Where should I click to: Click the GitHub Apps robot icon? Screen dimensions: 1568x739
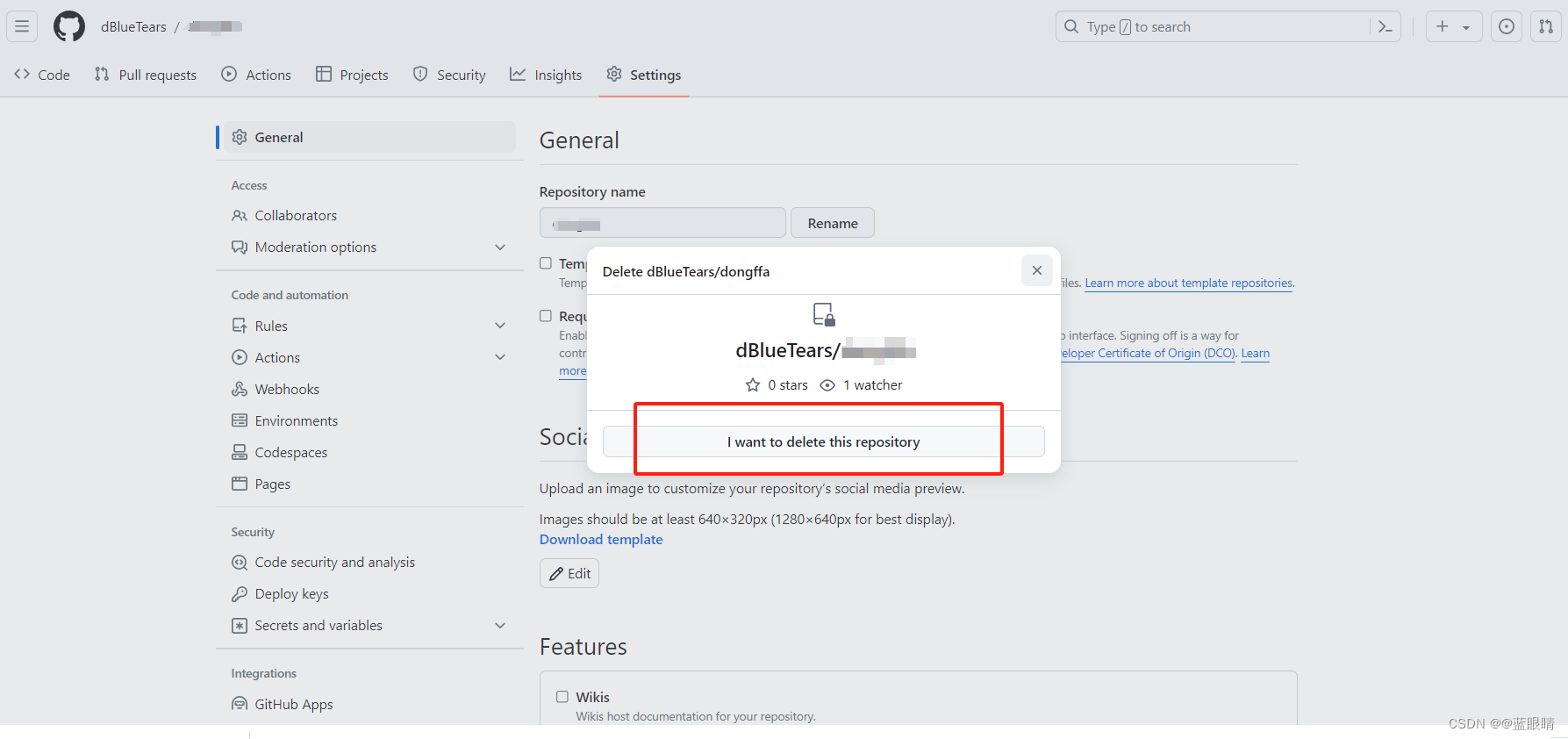tap(240, 704)
